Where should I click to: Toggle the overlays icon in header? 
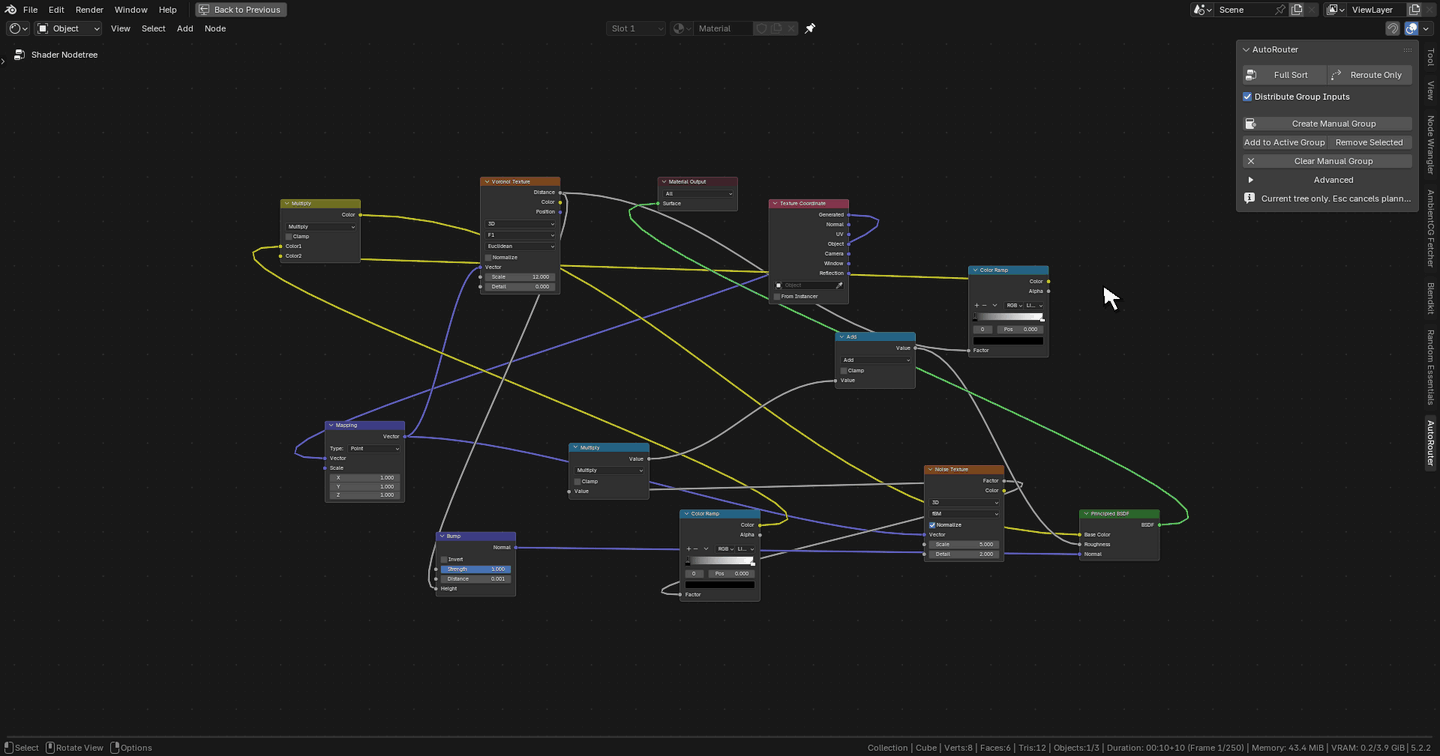pos(1412,28)
